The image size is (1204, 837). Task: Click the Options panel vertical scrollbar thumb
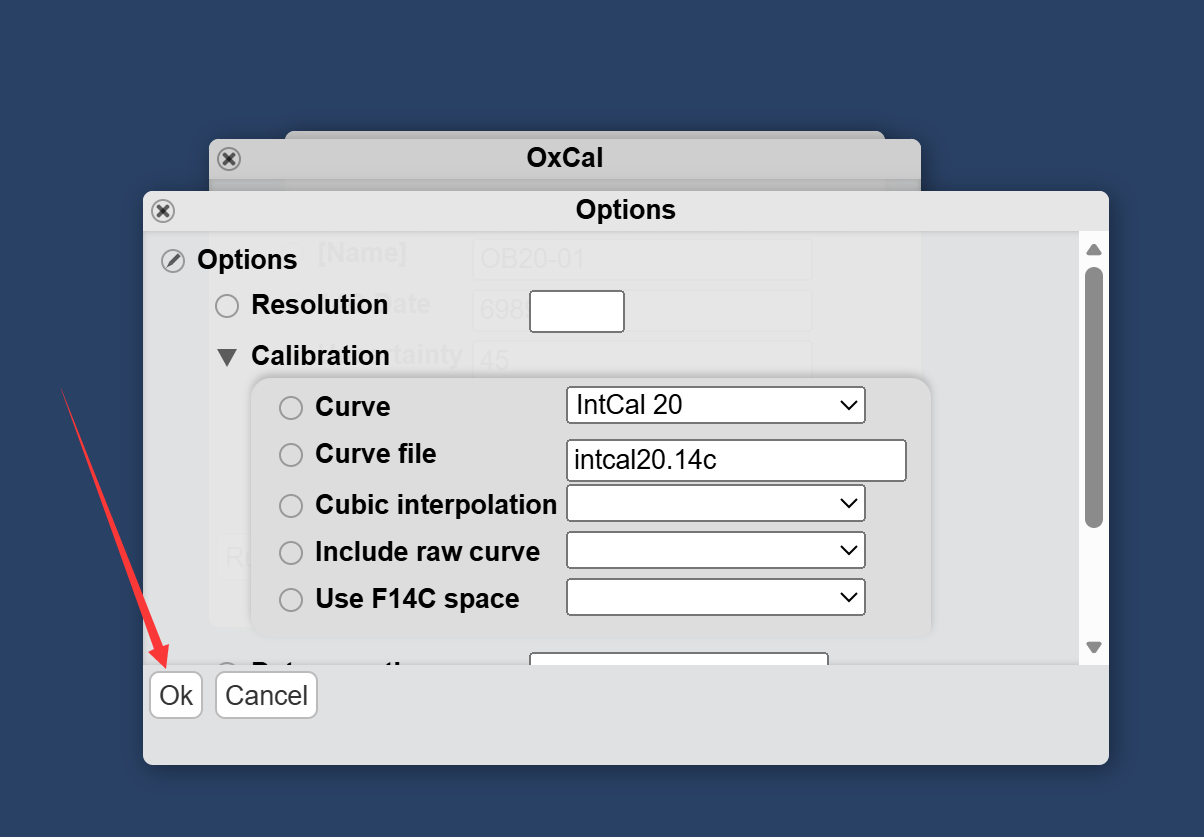click(1093, 396)
